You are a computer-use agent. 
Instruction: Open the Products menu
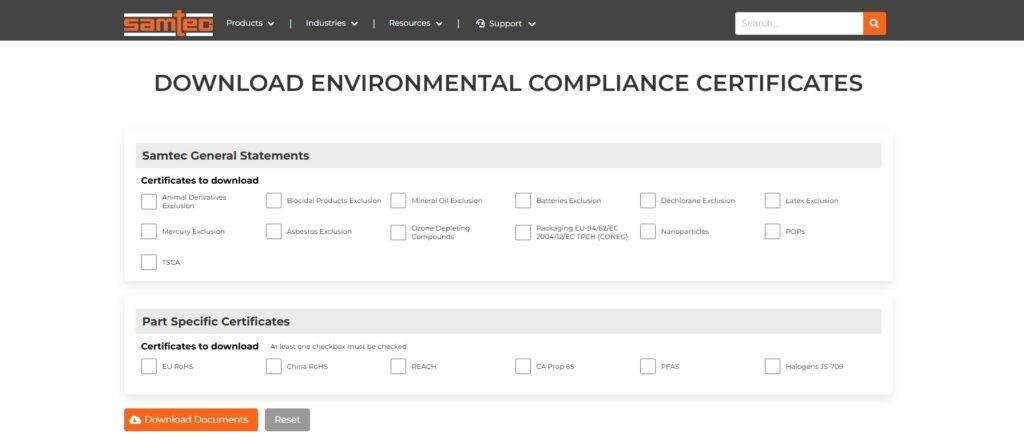[x=250, y=23]
